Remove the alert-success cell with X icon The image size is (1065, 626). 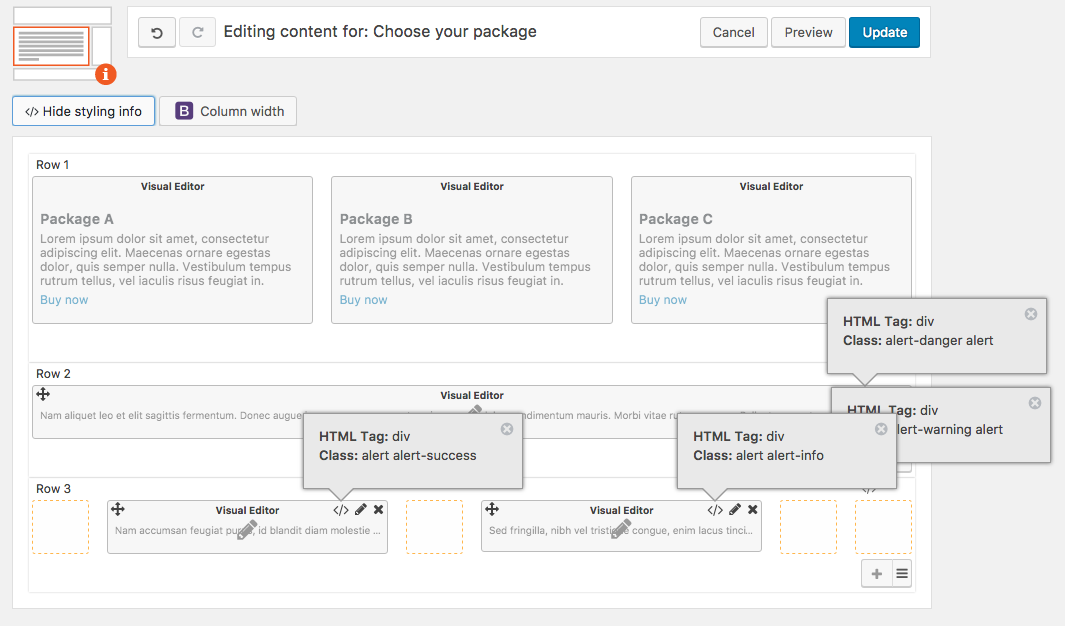[378, 510]
